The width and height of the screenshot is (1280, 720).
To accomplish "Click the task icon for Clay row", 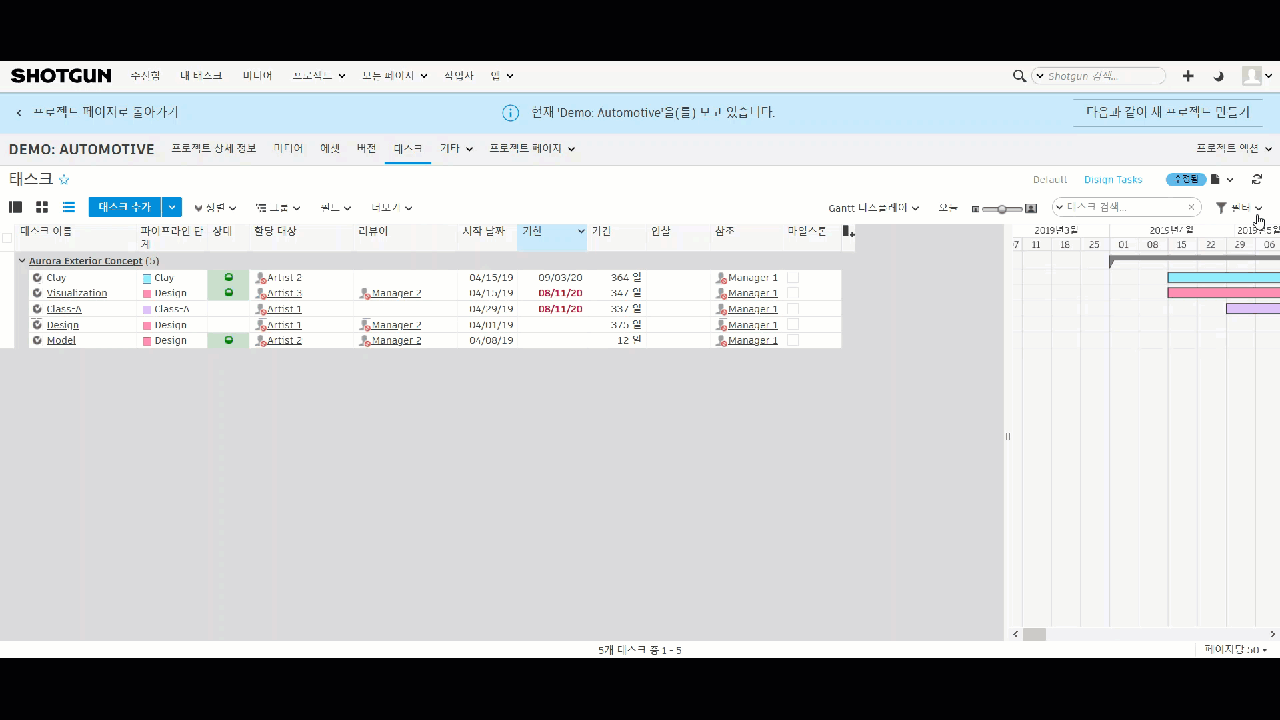I will pyautogui.click(x=37, y=278).
